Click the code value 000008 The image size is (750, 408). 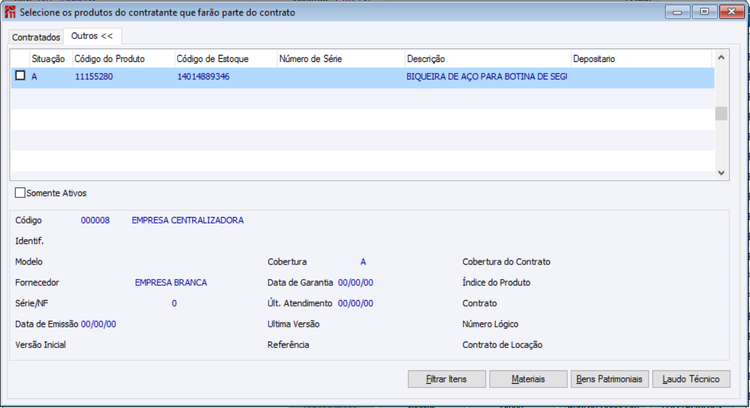click(x=95, y=221)
